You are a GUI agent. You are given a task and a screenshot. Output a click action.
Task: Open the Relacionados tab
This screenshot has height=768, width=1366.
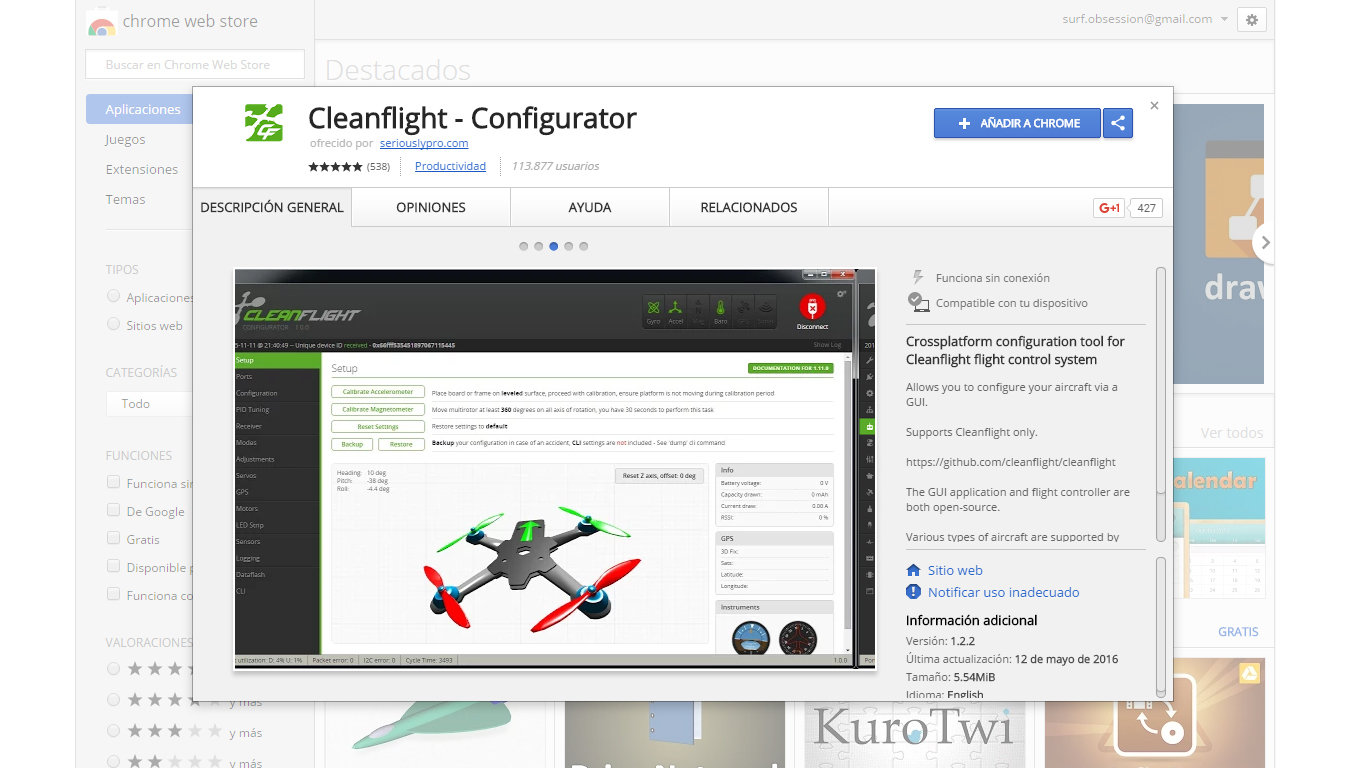point(749,207)
